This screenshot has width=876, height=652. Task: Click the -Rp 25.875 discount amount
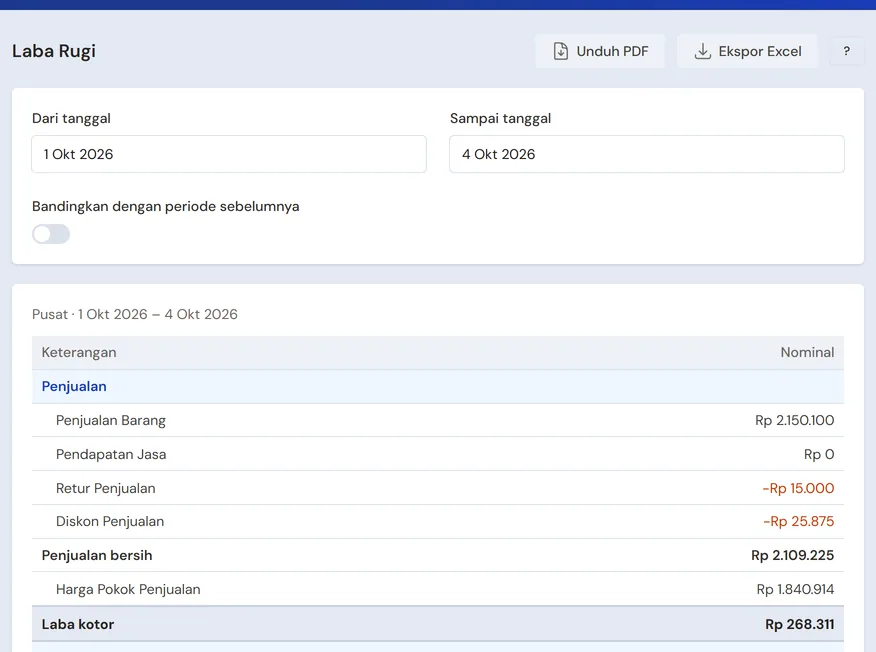[x=799, y=521]
